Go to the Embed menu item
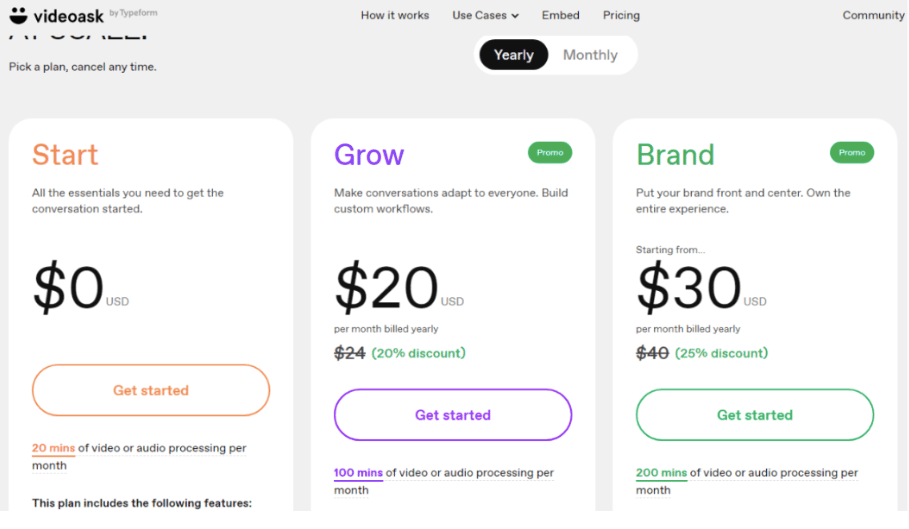The width and height of the screenshot is (909, 529). [561, 16]
